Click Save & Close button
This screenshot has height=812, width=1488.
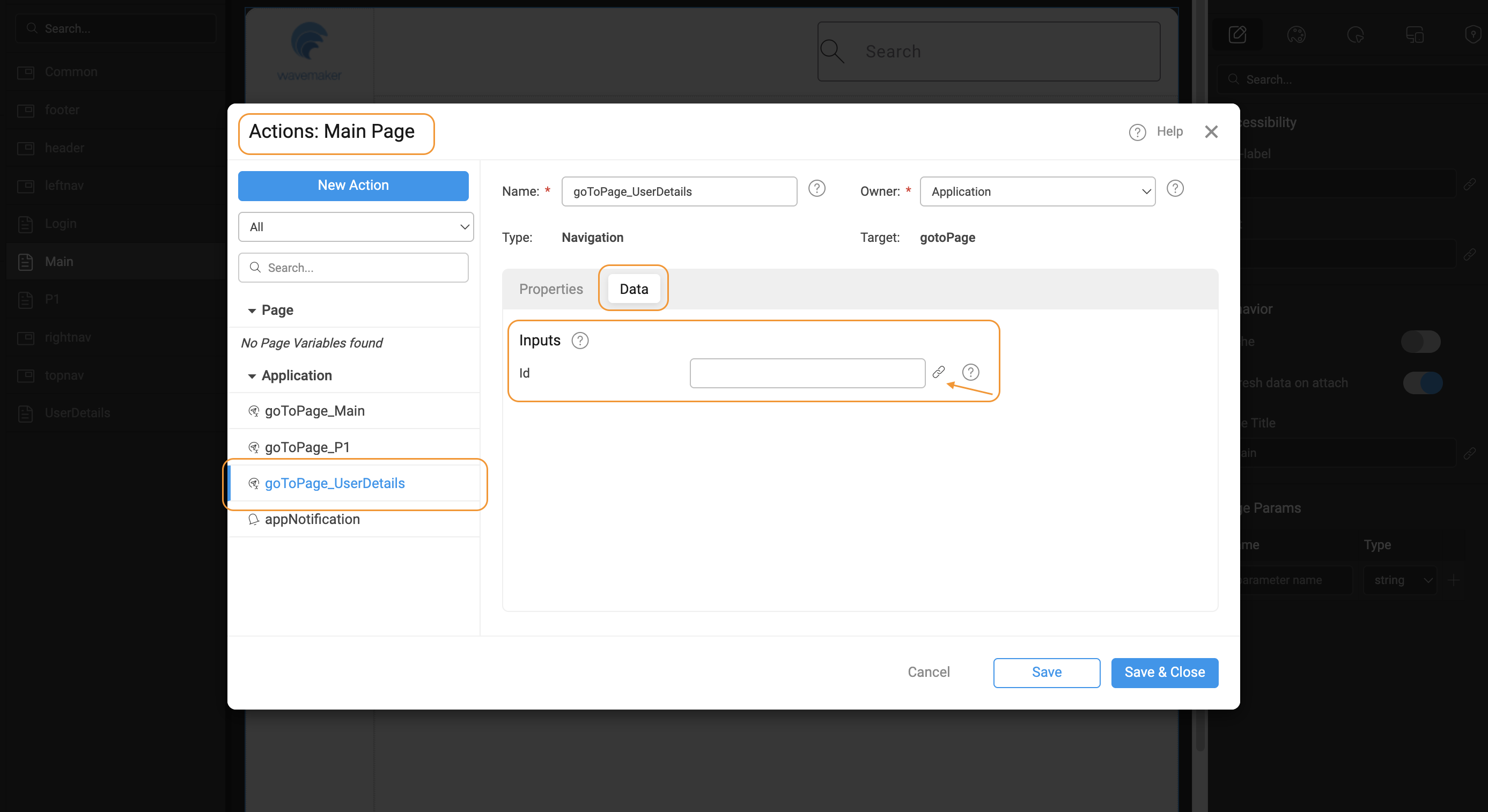tap(1165, 672)
